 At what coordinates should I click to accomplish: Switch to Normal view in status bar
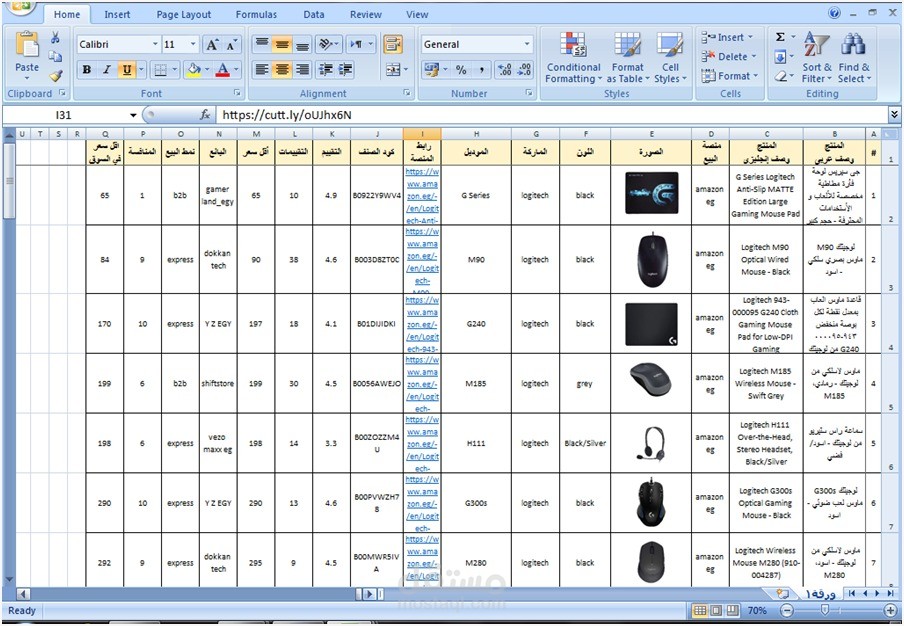(700, 610)
